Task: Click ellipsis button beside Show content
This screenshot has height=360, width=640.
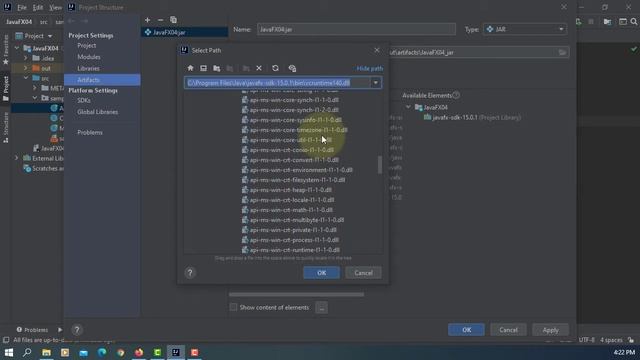Action: [x=321, y=308]
